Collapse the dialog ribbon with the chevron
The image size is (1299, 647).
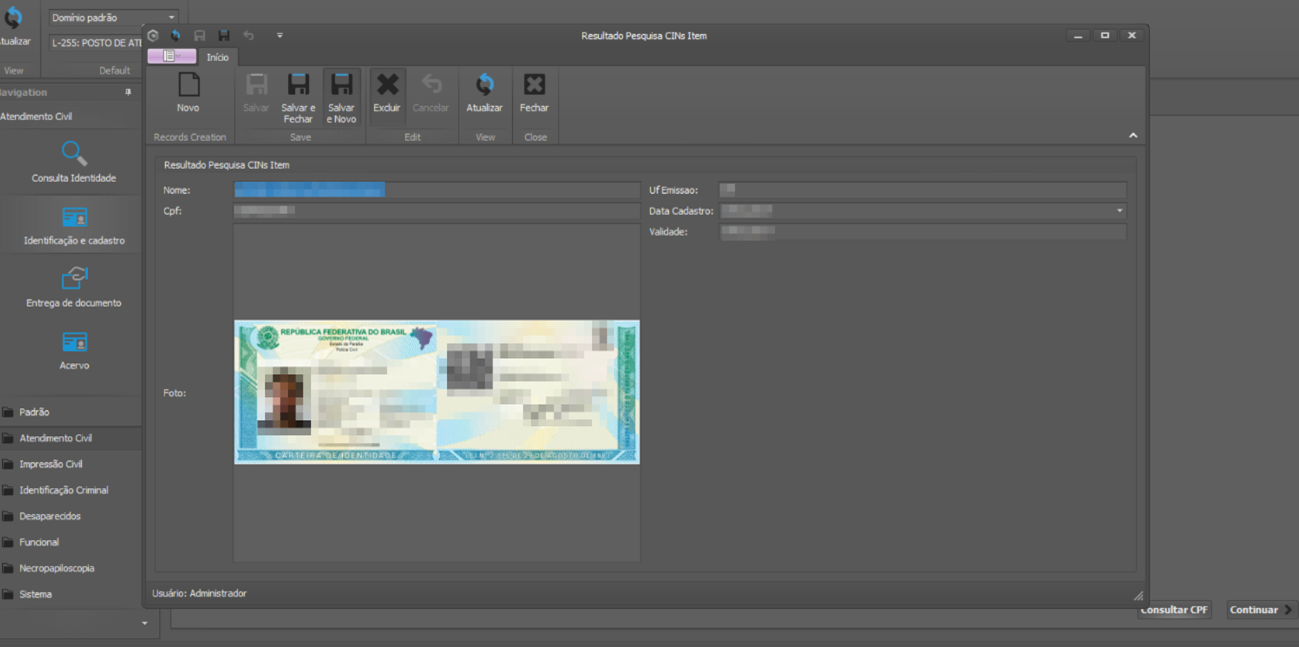click(x=1133, y=135)
